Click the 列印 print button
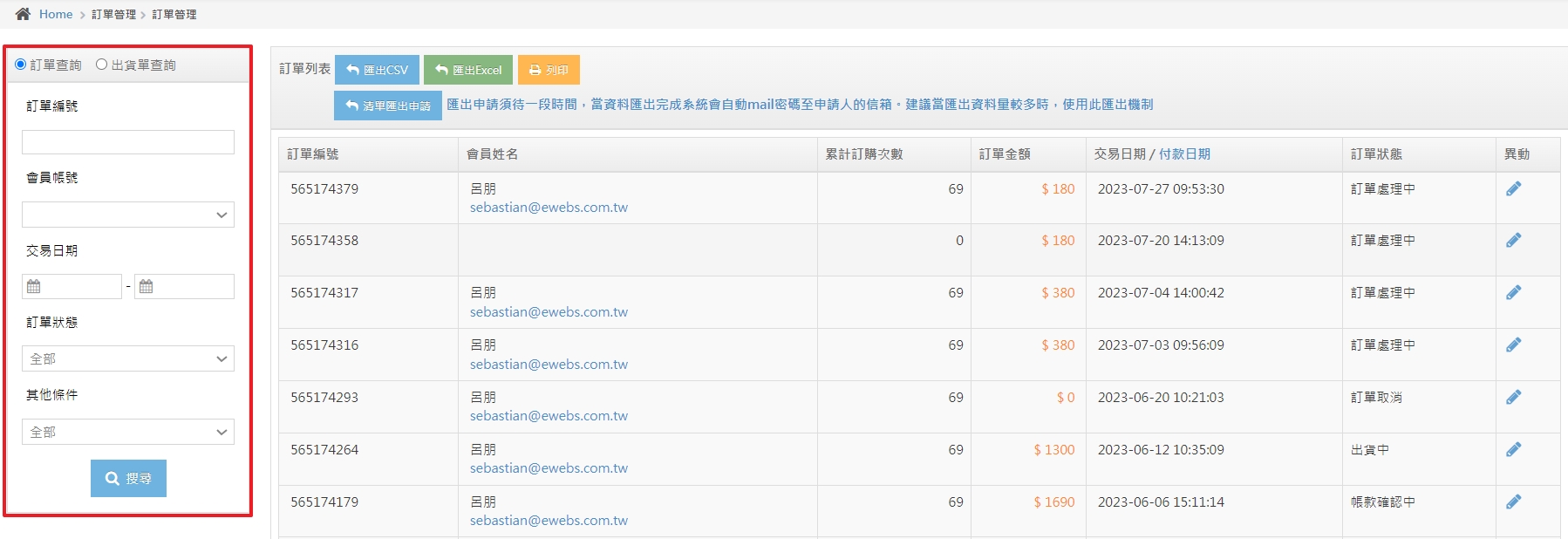This screenshot has height=539, width=1568. pos(549,70)
